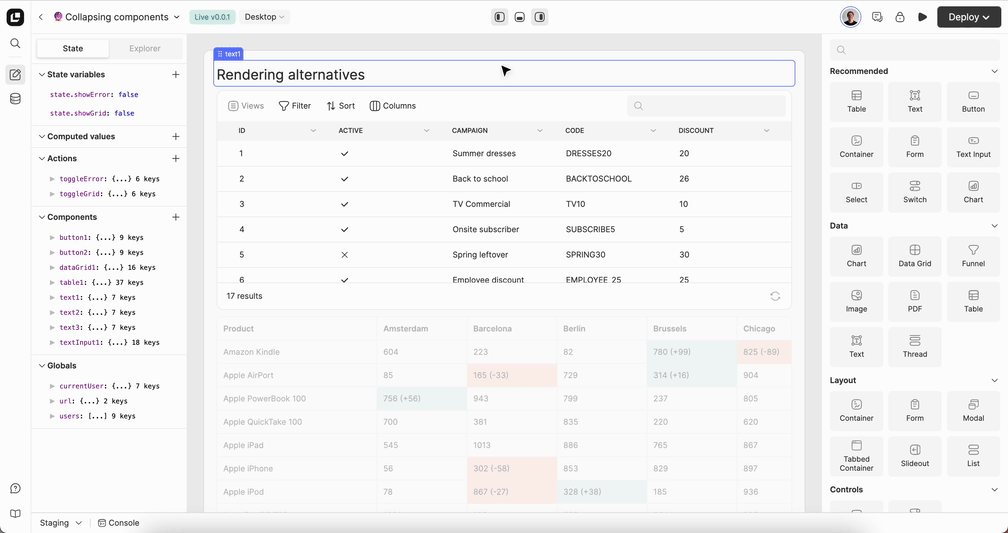The height and width of the screenshot is (533, 1008).
Task: Click the lock icon in top bar
Action: pos(900,17)
